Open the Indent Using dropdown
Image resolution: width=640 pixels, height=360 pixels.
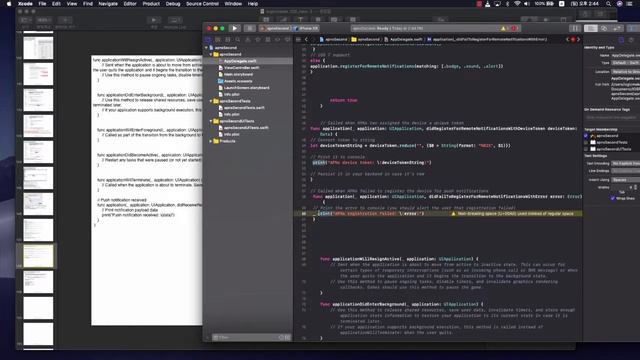coord(625,180)
